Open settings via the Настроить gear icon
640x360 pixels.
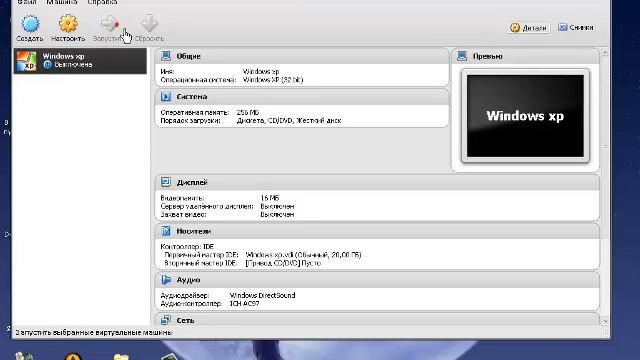tap(68, 23)
